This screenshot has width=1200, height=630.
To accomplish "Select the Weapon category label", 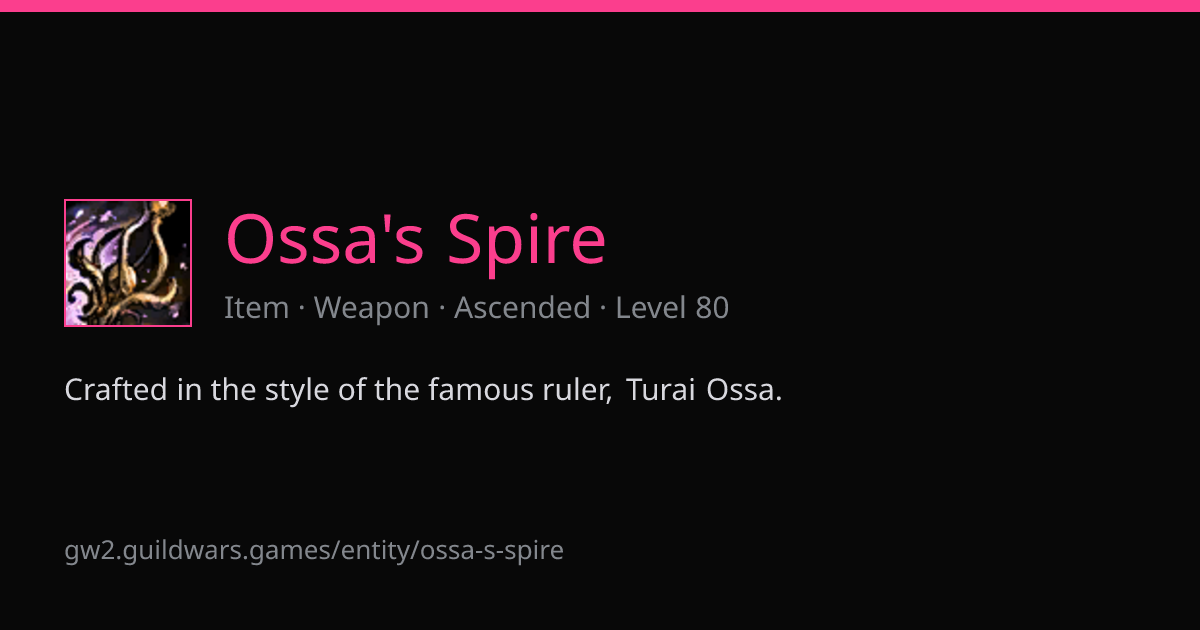I will (x=372, y=308).
